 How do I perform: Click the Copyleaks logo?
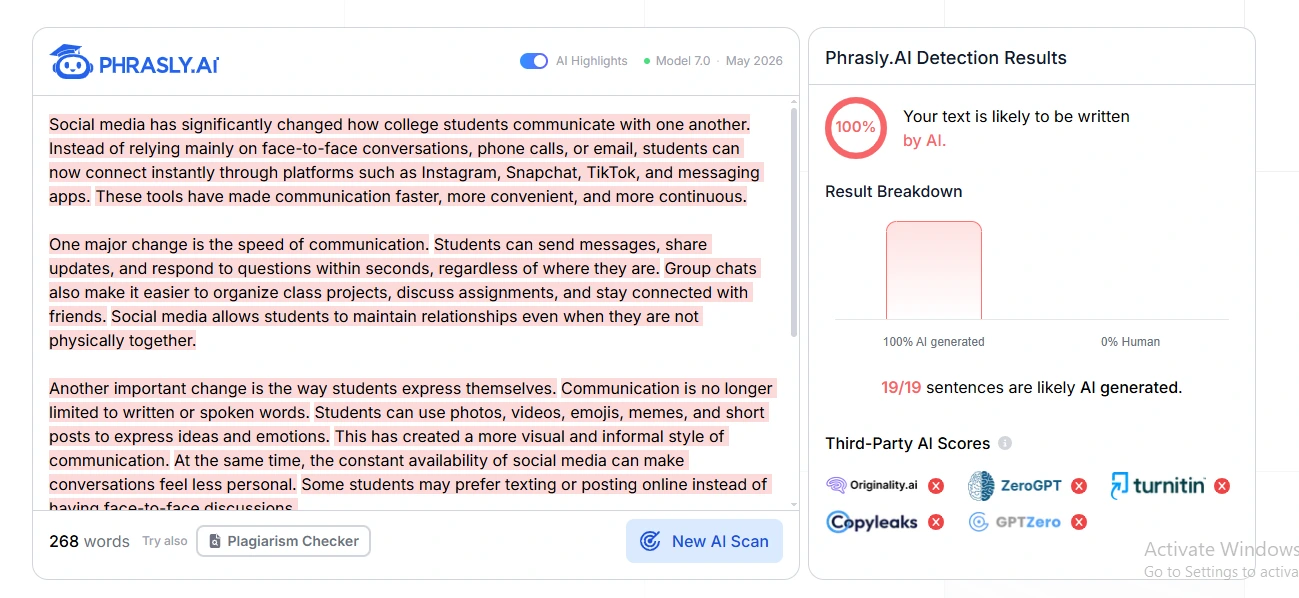click(x=872, y=522)
